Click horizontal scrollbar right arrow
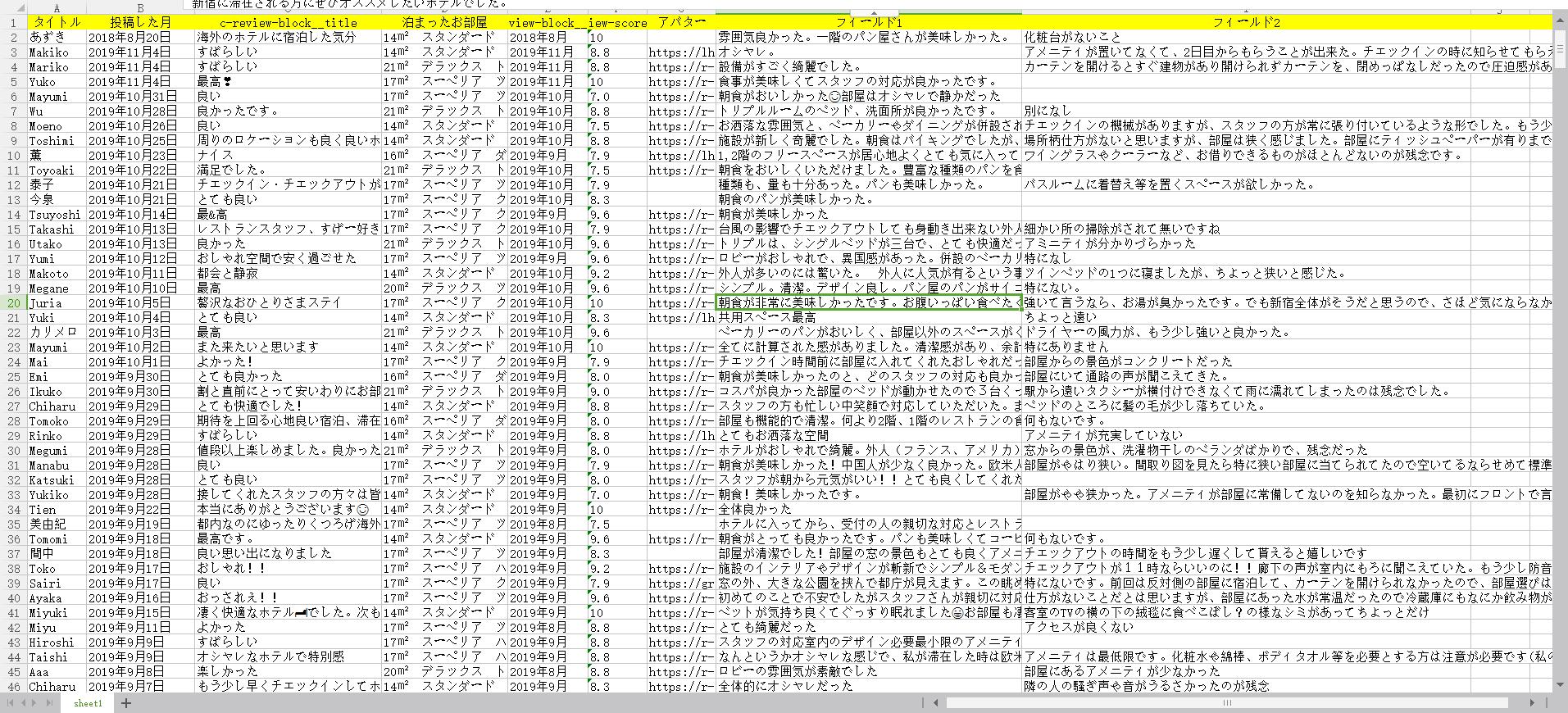 [1531, 703]
